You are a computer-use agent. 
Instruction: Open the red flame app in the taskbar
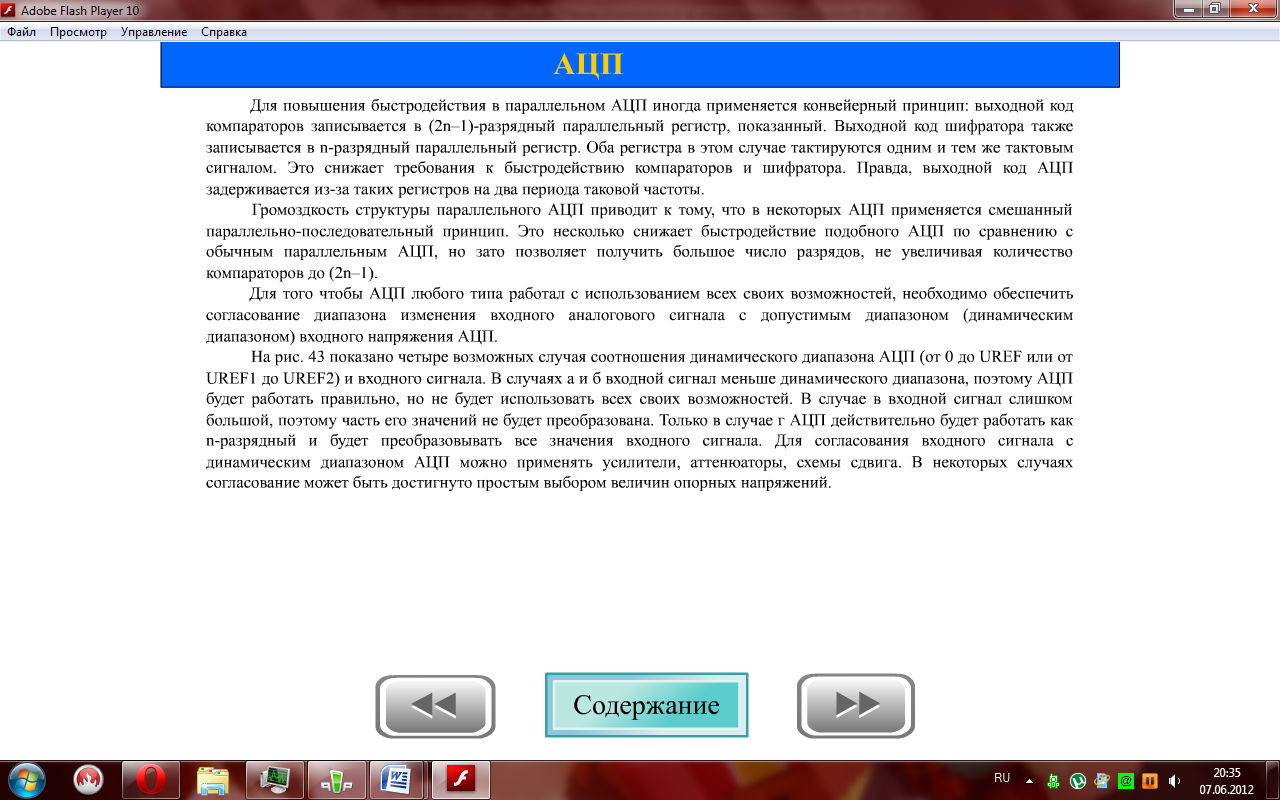pos(89,779)
